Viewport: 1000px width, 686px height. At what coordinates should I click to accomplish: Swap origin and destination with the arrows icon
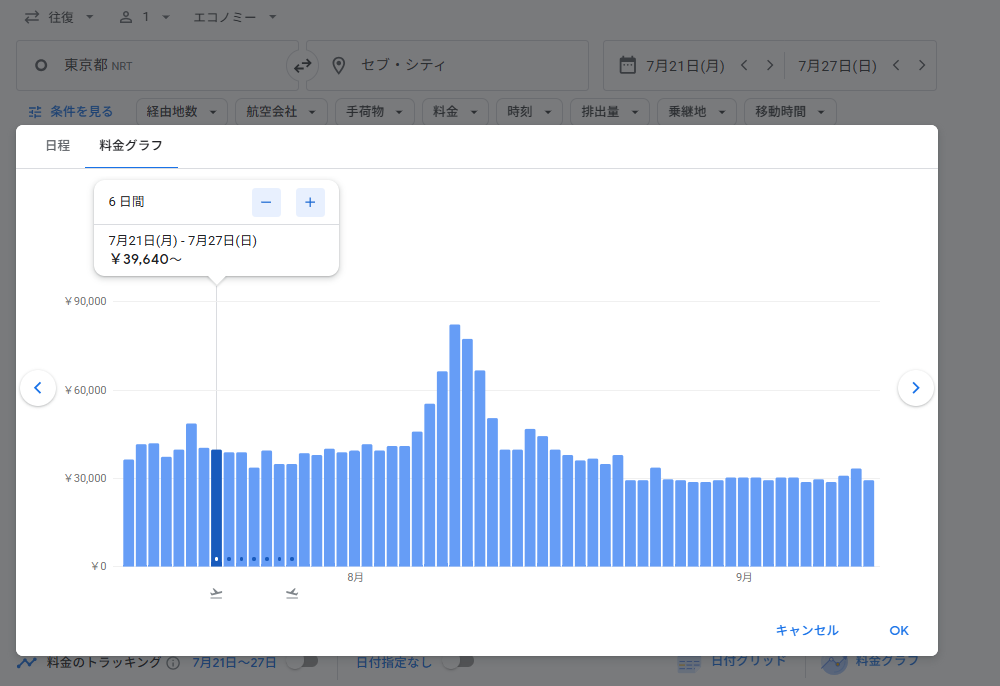point(302,66)
